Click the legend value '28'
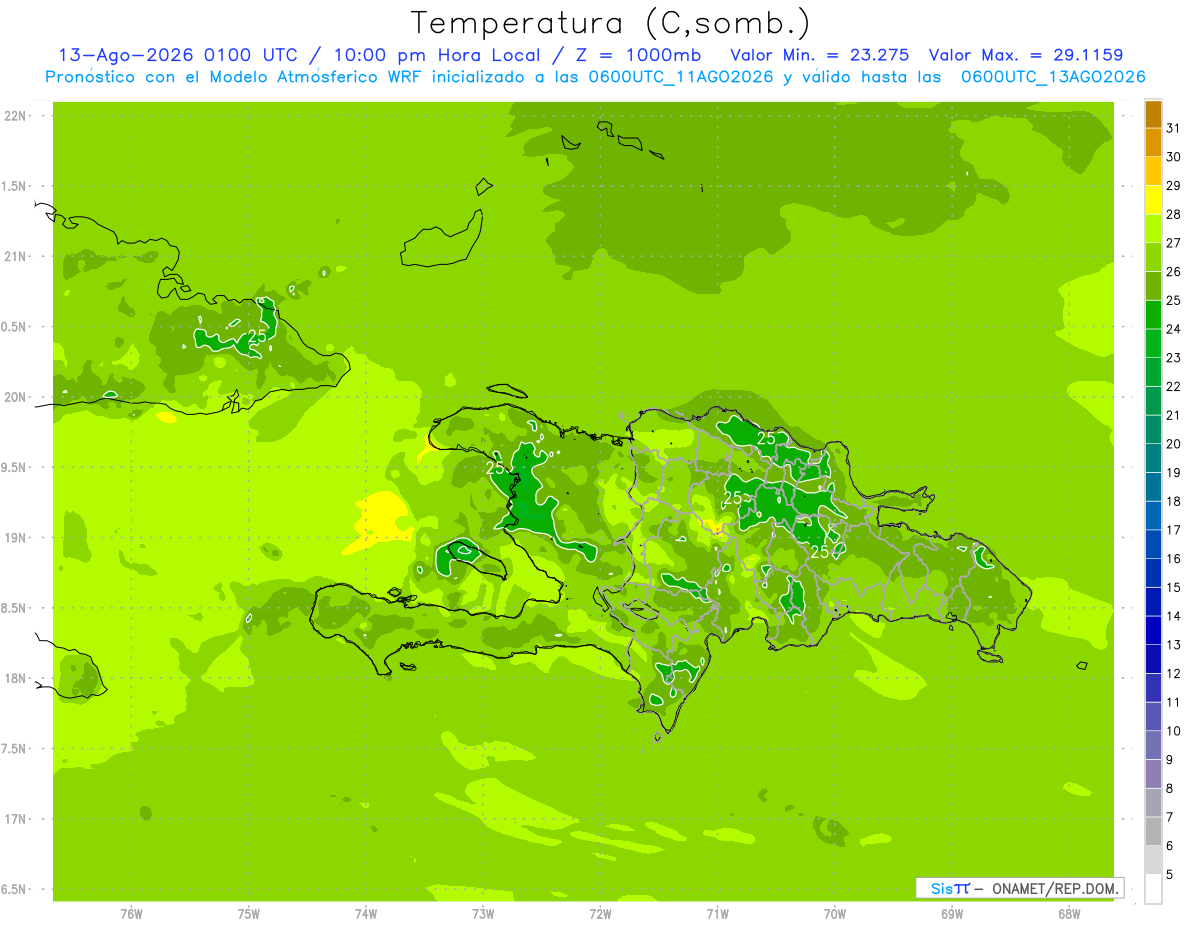Image resolution: width=1200 pixels, height=927 pixels. point(1173,214)
